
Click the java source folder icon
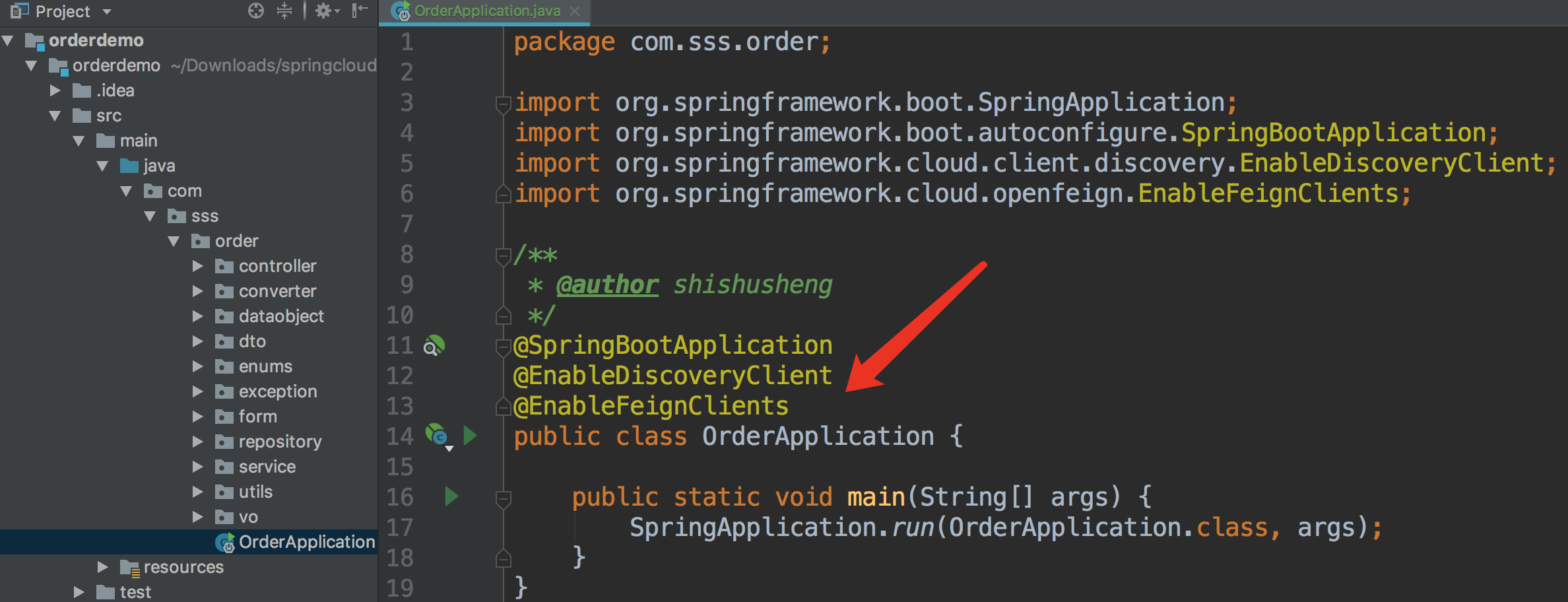(129, 166)
